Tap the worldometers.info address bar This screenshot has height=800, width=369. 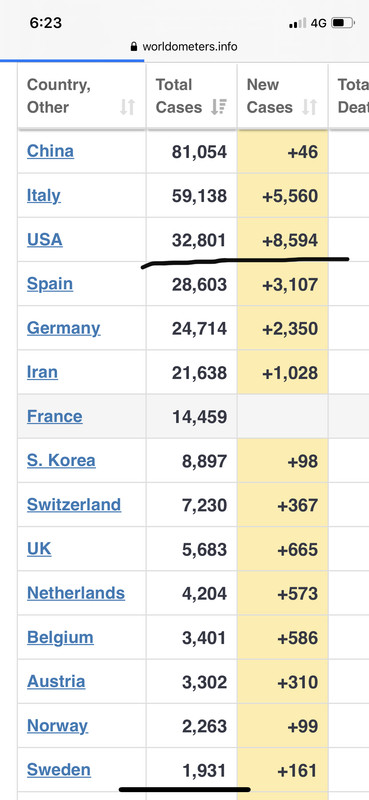(x=184, y=46)
